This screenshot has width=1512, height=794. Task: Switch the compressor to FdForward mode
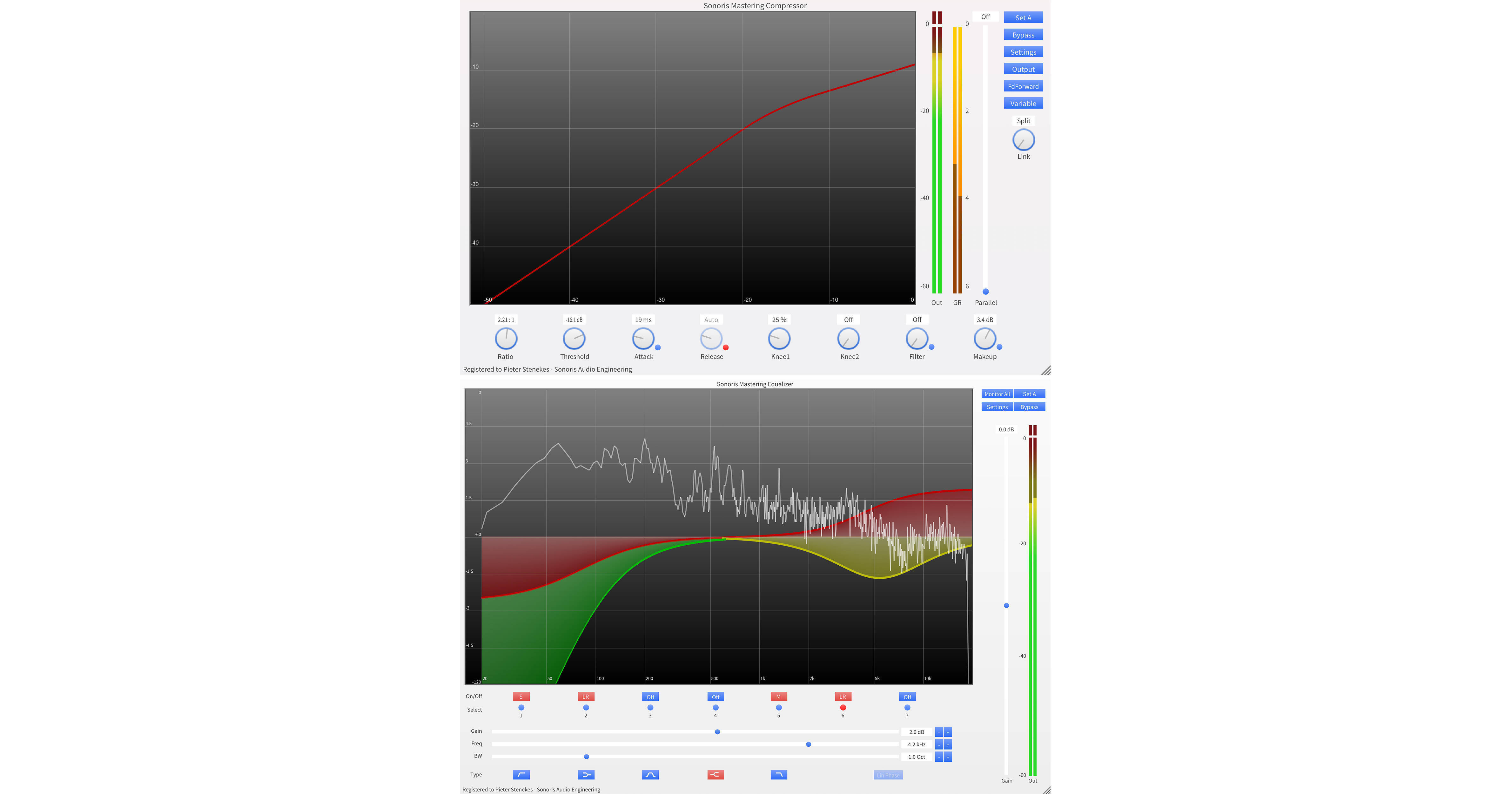tap(1023, 86)
